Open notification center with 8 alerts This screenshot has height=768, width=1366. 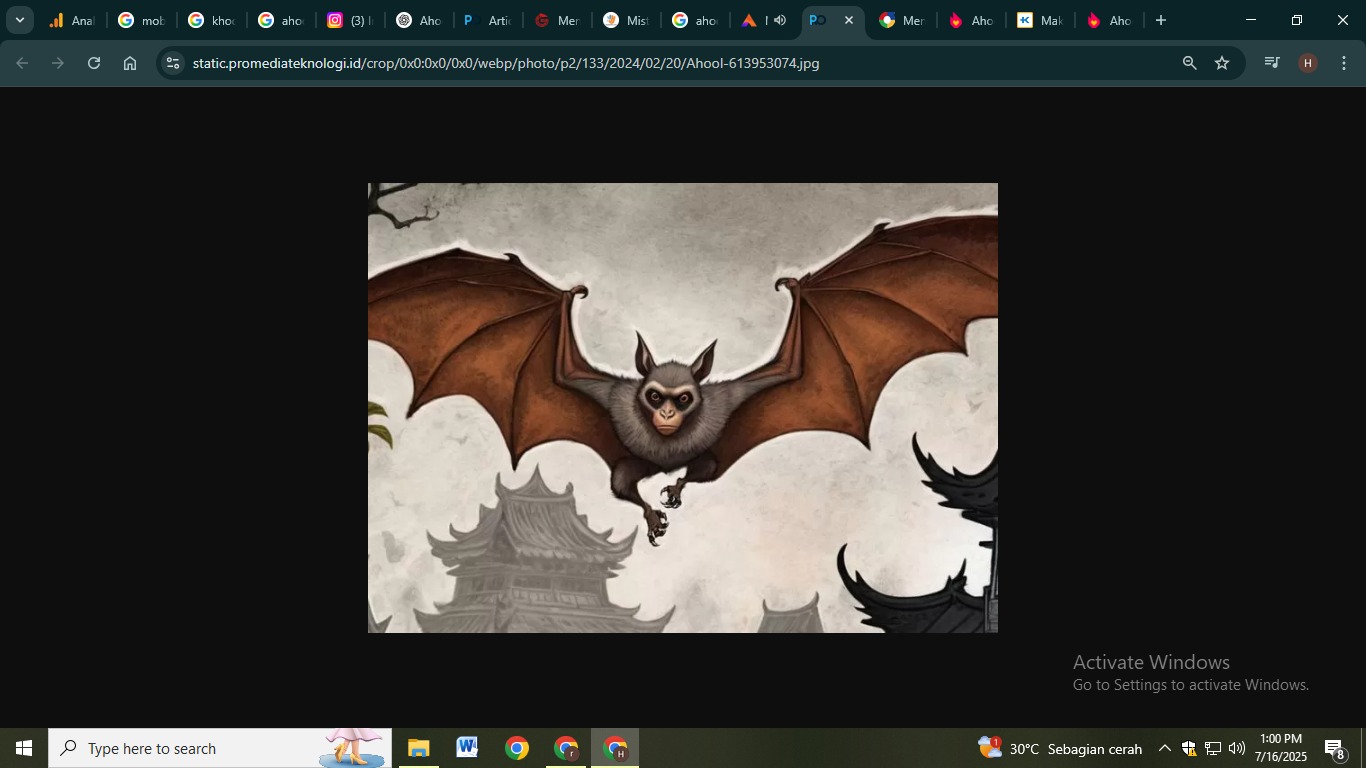point(1336,748)
